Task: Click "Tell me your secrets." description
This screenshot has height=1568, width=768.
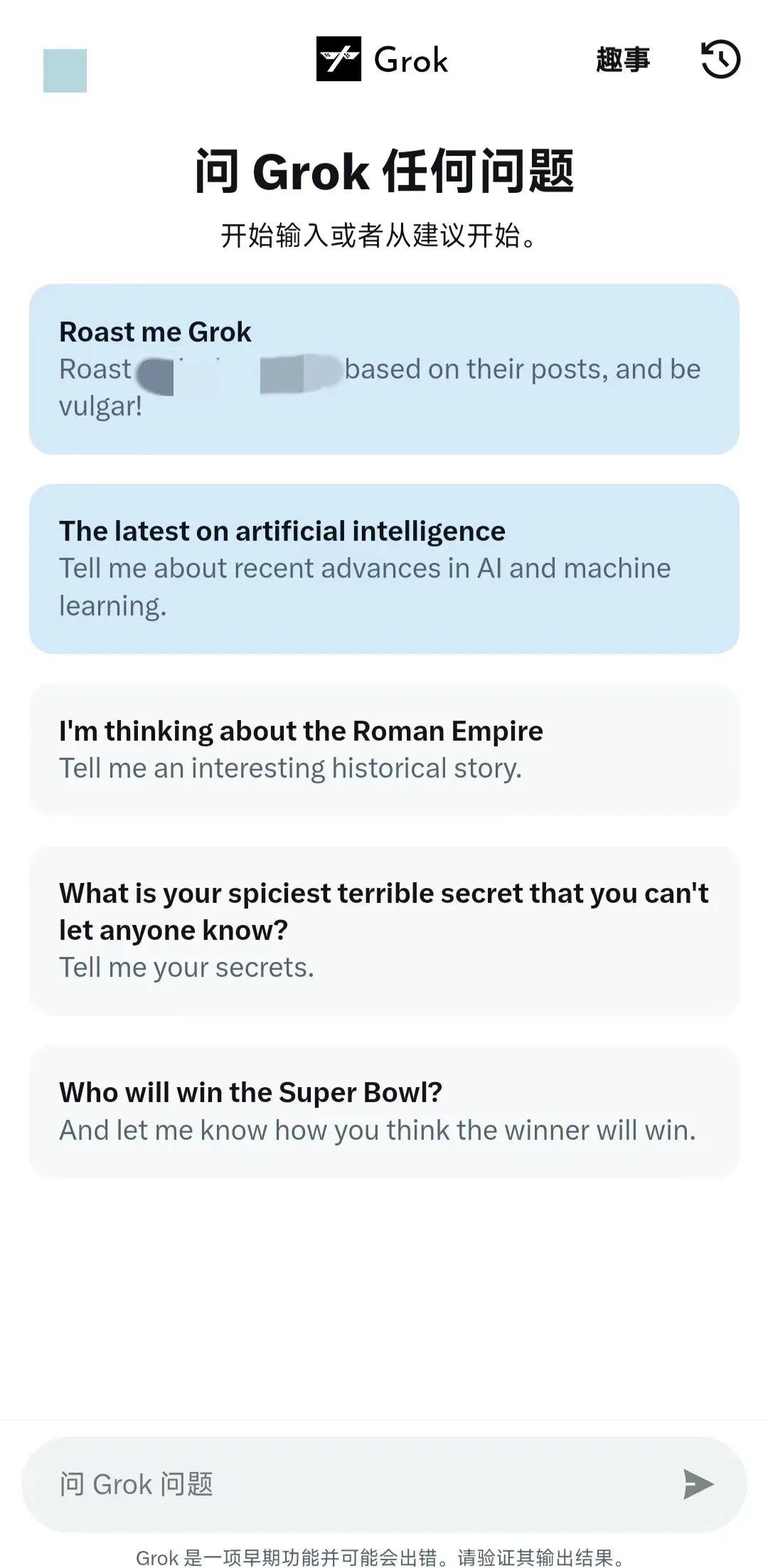Action: 186,968
